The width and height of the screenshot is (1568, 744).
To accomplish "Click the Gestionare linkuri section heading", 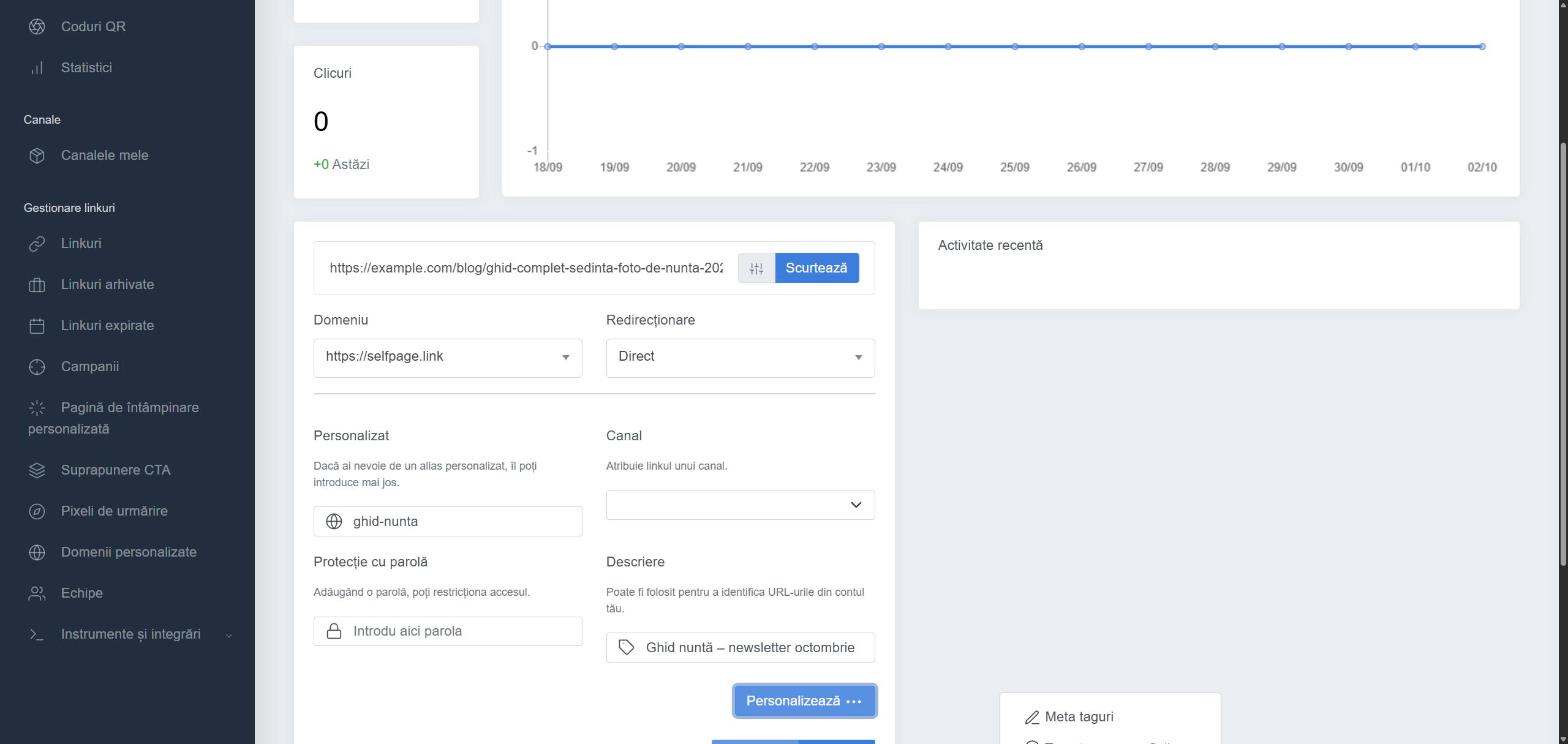I will [x=69, y=208].
